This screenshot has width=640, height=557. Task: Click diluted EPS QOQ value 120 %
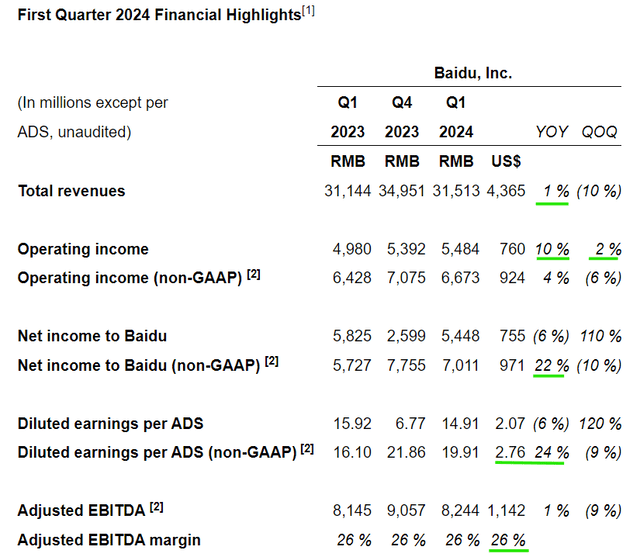tap(600, 424)
